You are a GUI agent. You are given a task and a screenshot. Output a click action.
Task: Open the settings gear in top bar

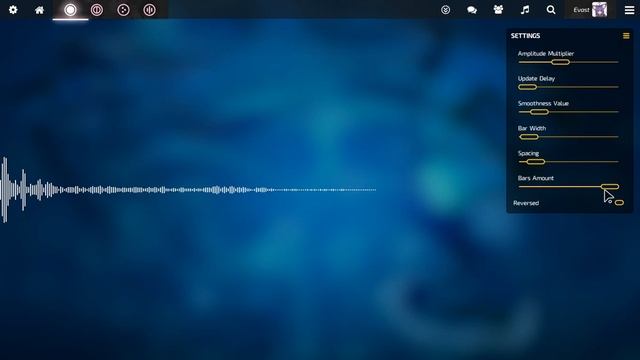13,10
